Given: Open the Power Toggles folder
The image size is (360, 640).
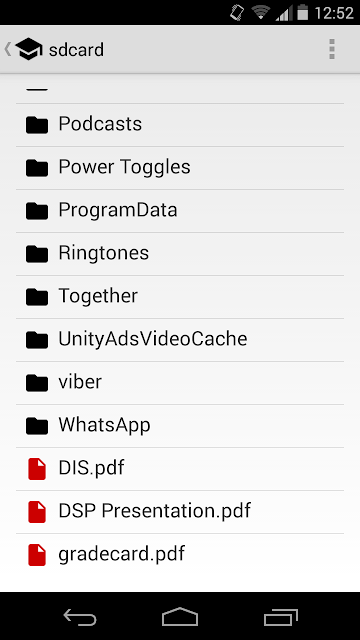Looking at the screenshot, I should (x=180, y=168).
